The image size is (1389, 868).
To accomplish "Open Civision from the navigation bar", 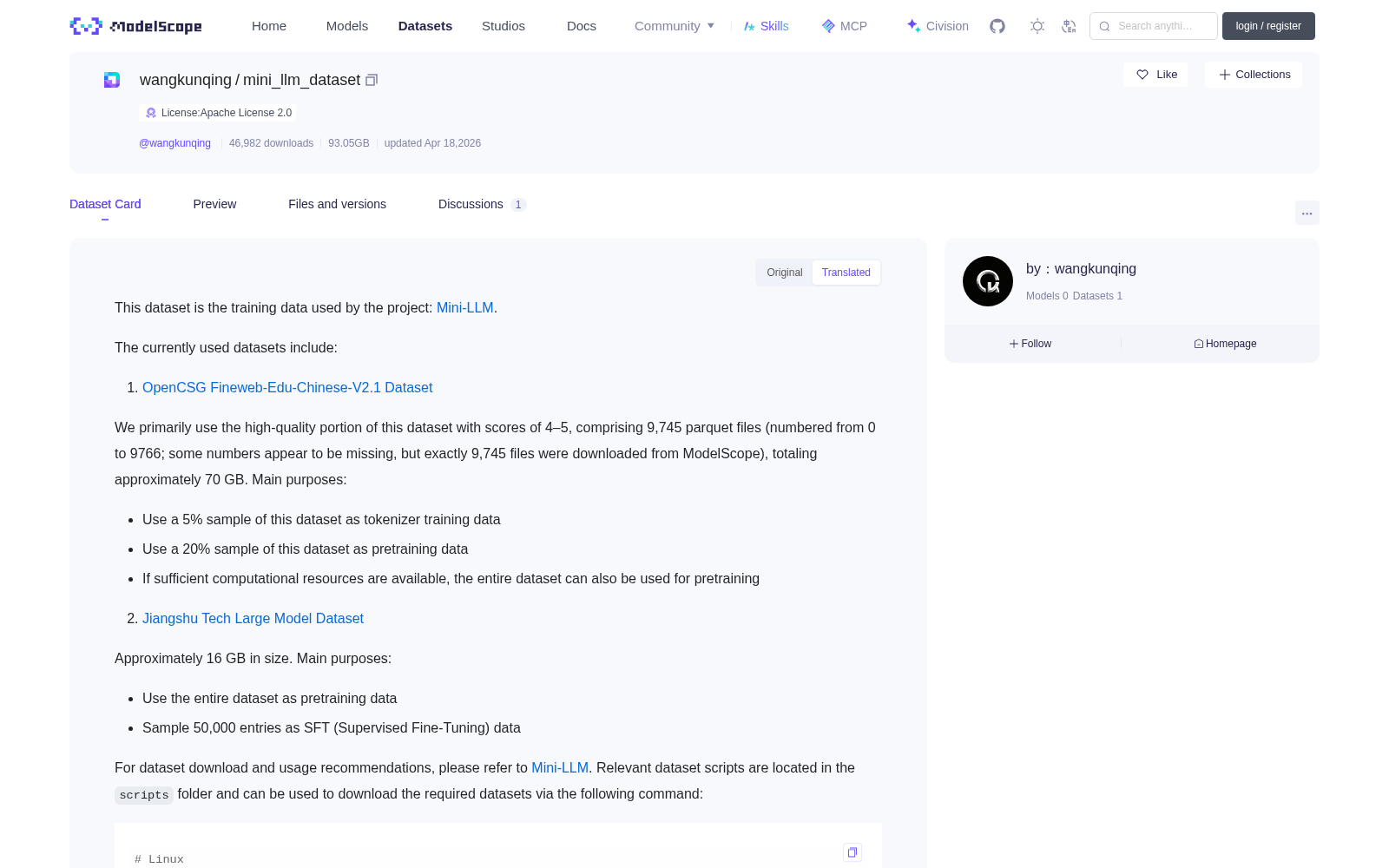I will [938, 26].
